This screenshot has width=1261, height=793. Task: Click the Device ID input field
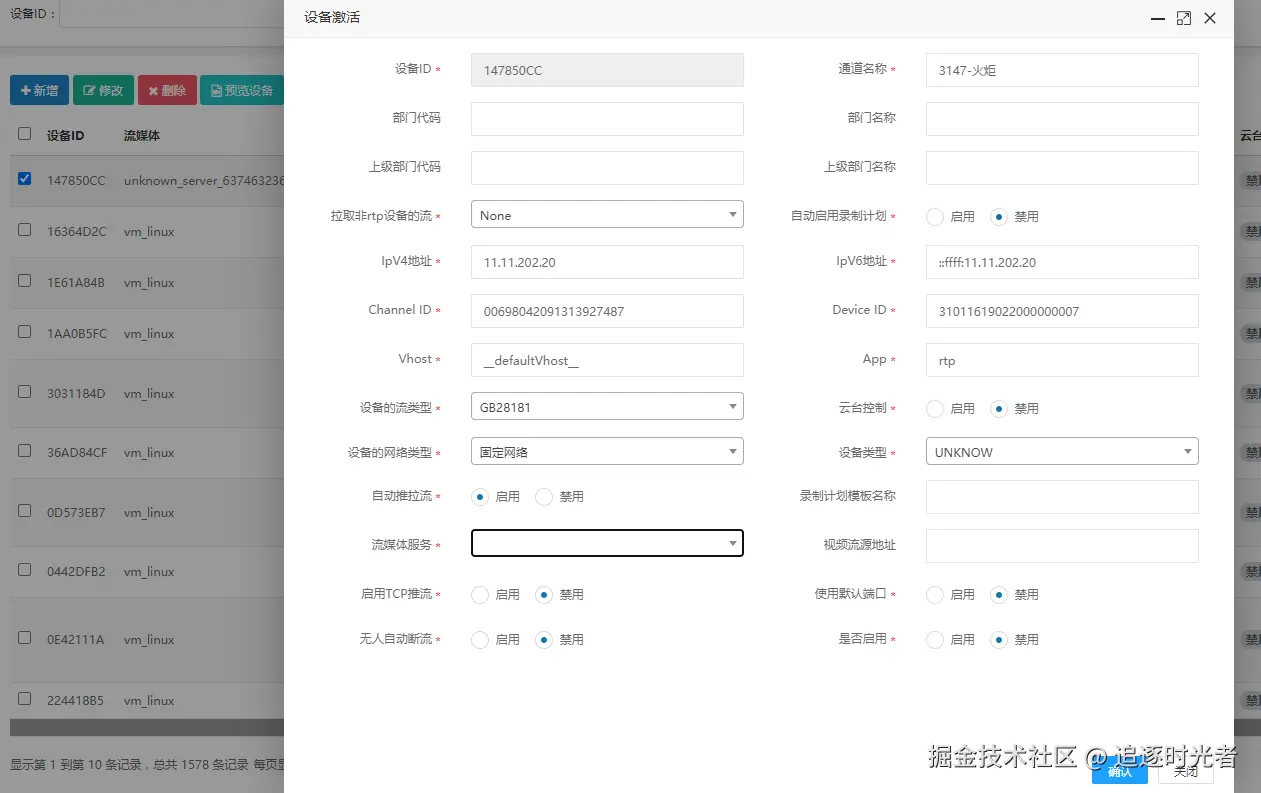(x=1062, y=311)
